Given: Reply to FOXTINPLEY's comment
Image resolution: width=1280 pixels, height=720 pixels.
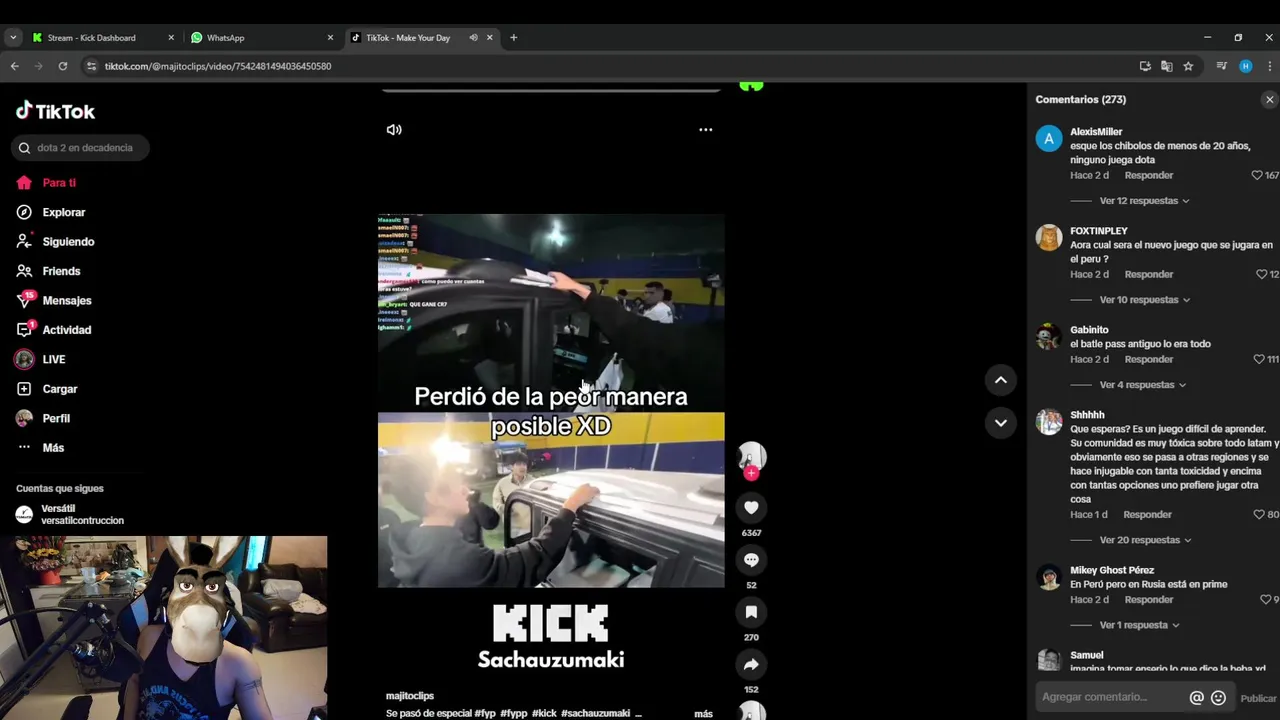Looking at the screenshot, I should click(1149, 274).
